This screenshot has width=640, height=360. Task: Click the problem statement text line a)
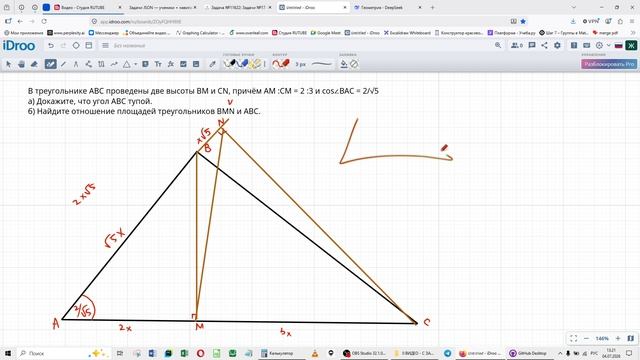pos(90,101)
